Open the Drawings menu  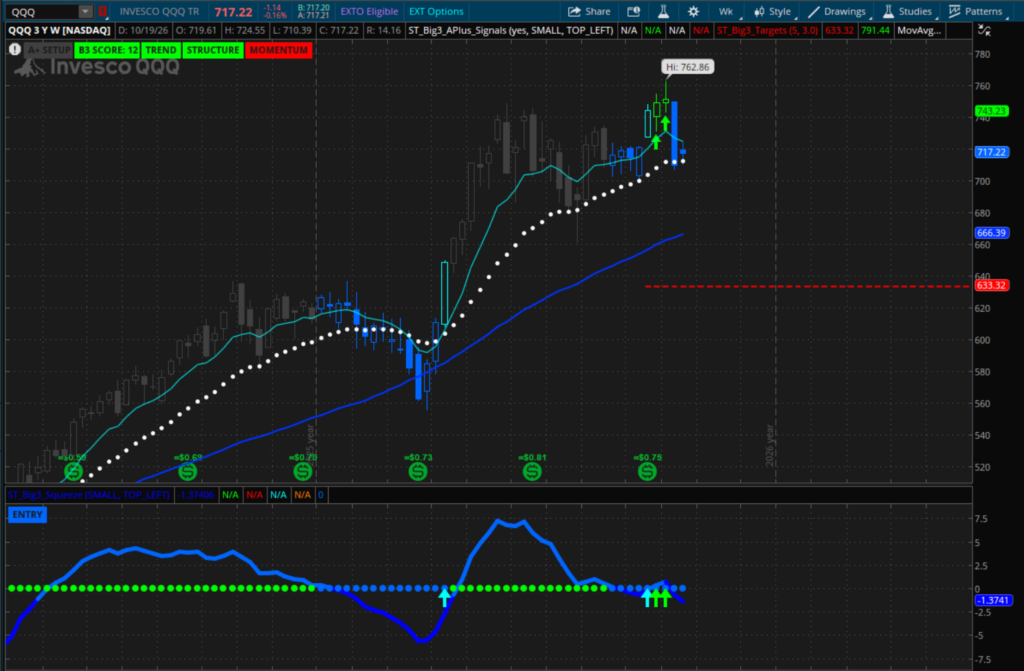[x=837, y=11]
